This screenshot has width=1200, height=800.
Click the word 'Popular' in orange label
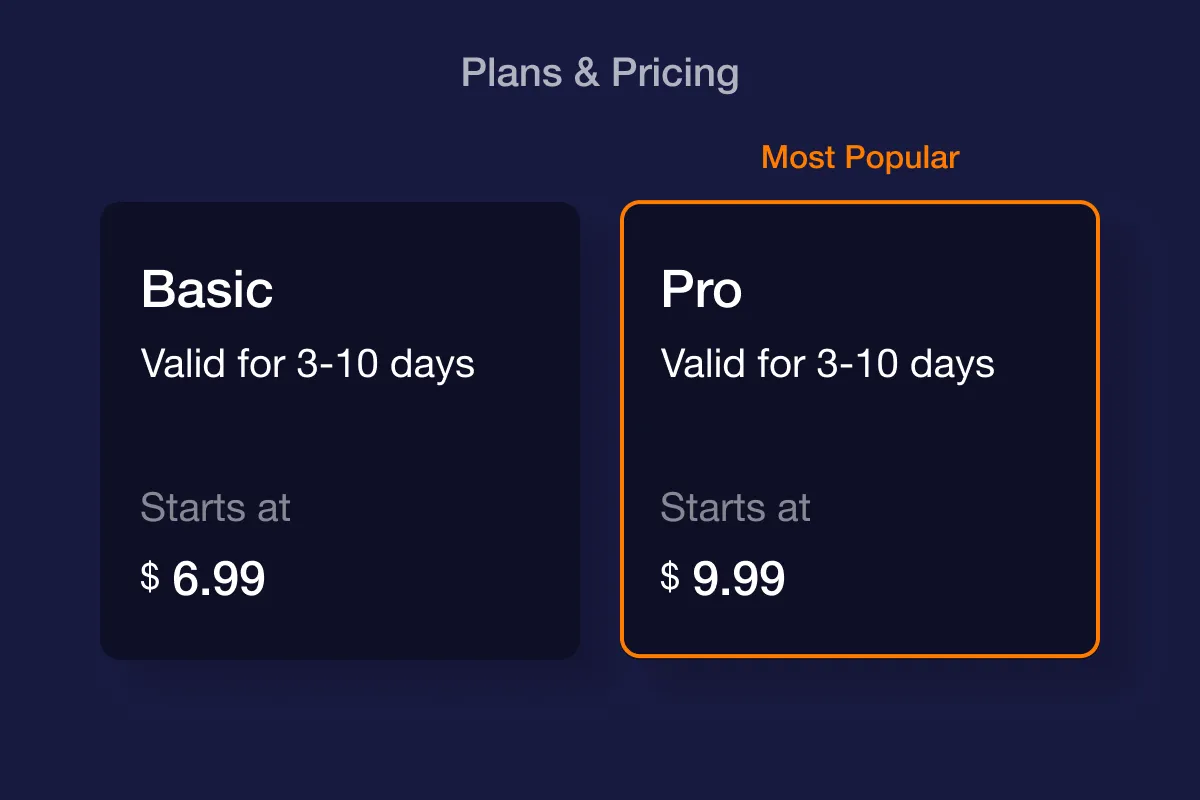[x=902, y=158]
